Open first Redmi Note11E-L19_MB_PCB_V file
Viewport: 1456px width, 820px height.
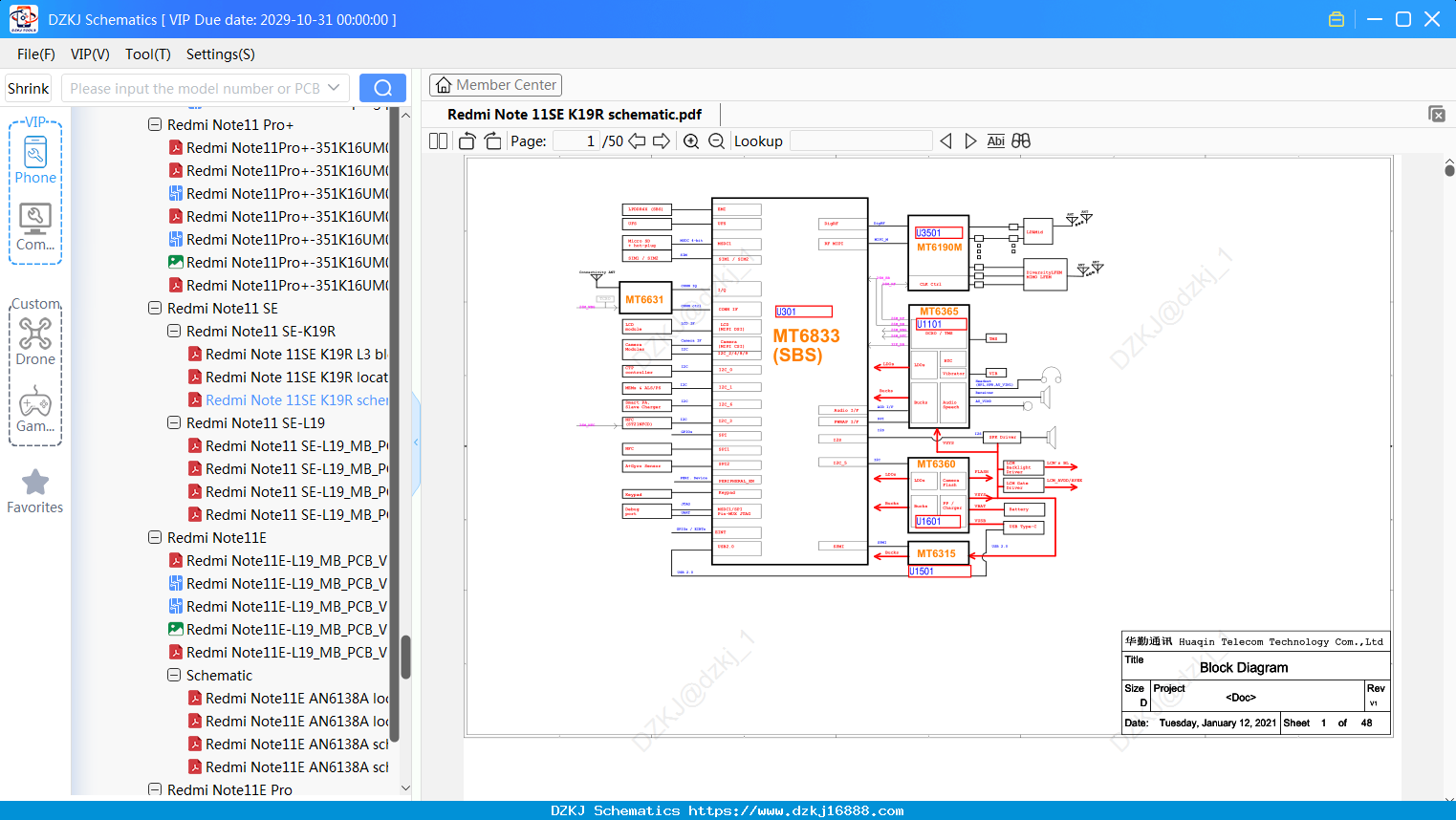(278, 561)
